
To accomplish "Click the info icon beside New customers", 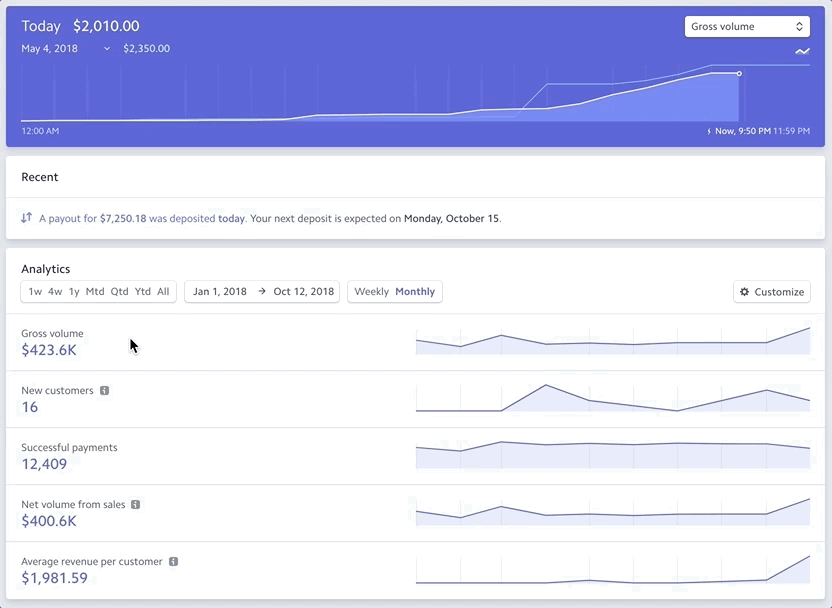I will tap(104, 391).
